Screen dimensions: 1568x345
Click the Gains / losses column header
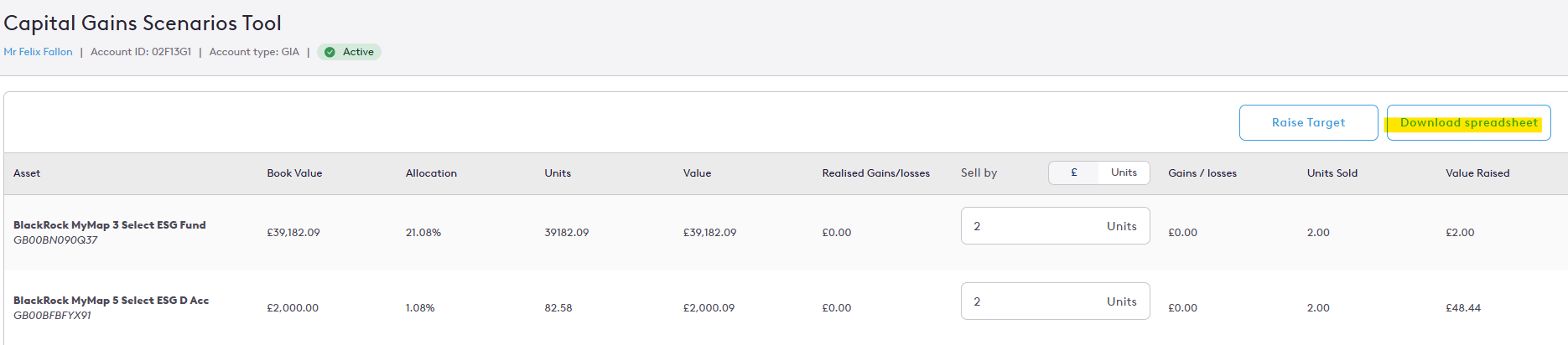(x=1202, y=173)
